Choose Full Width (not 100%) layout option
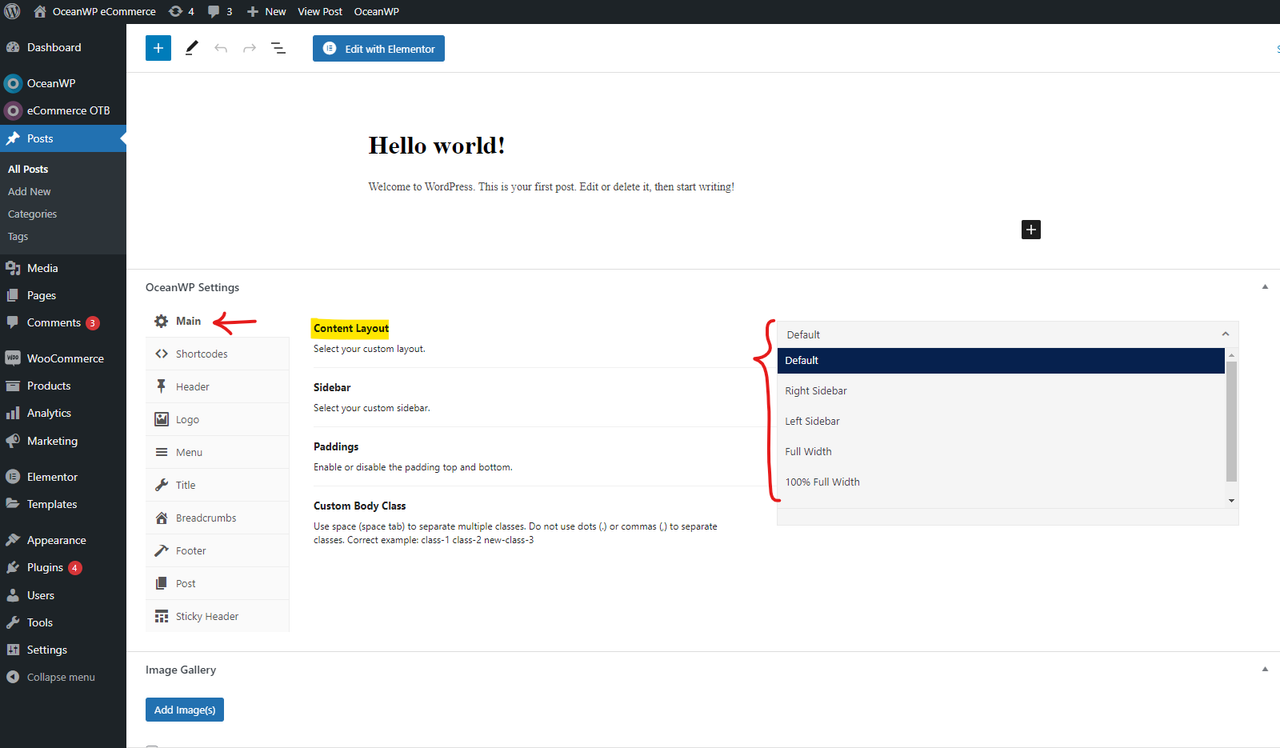 click(1001, 451)
